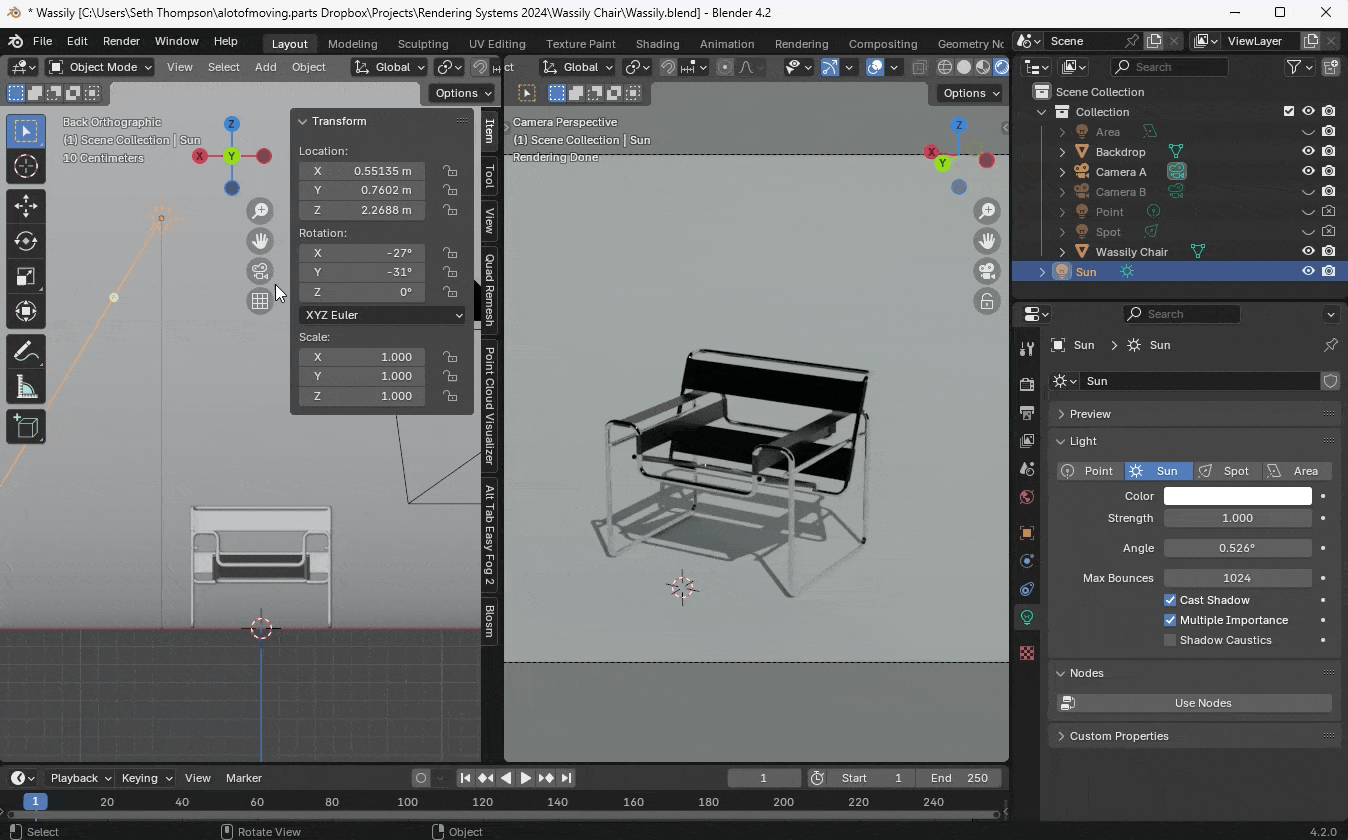Open the Add menu in viewport header
The image size is (1348, 840).
(265, 67)
